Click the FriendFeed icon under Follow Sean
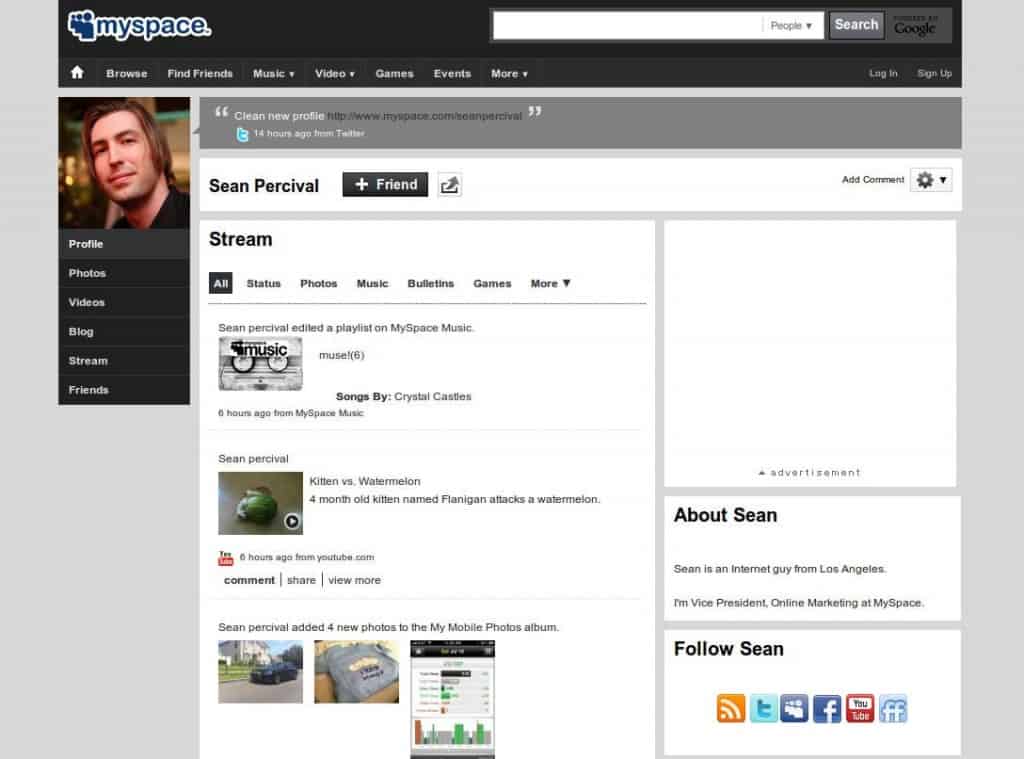Screen dimensions: 1024x759 click(x=893, y=709)
